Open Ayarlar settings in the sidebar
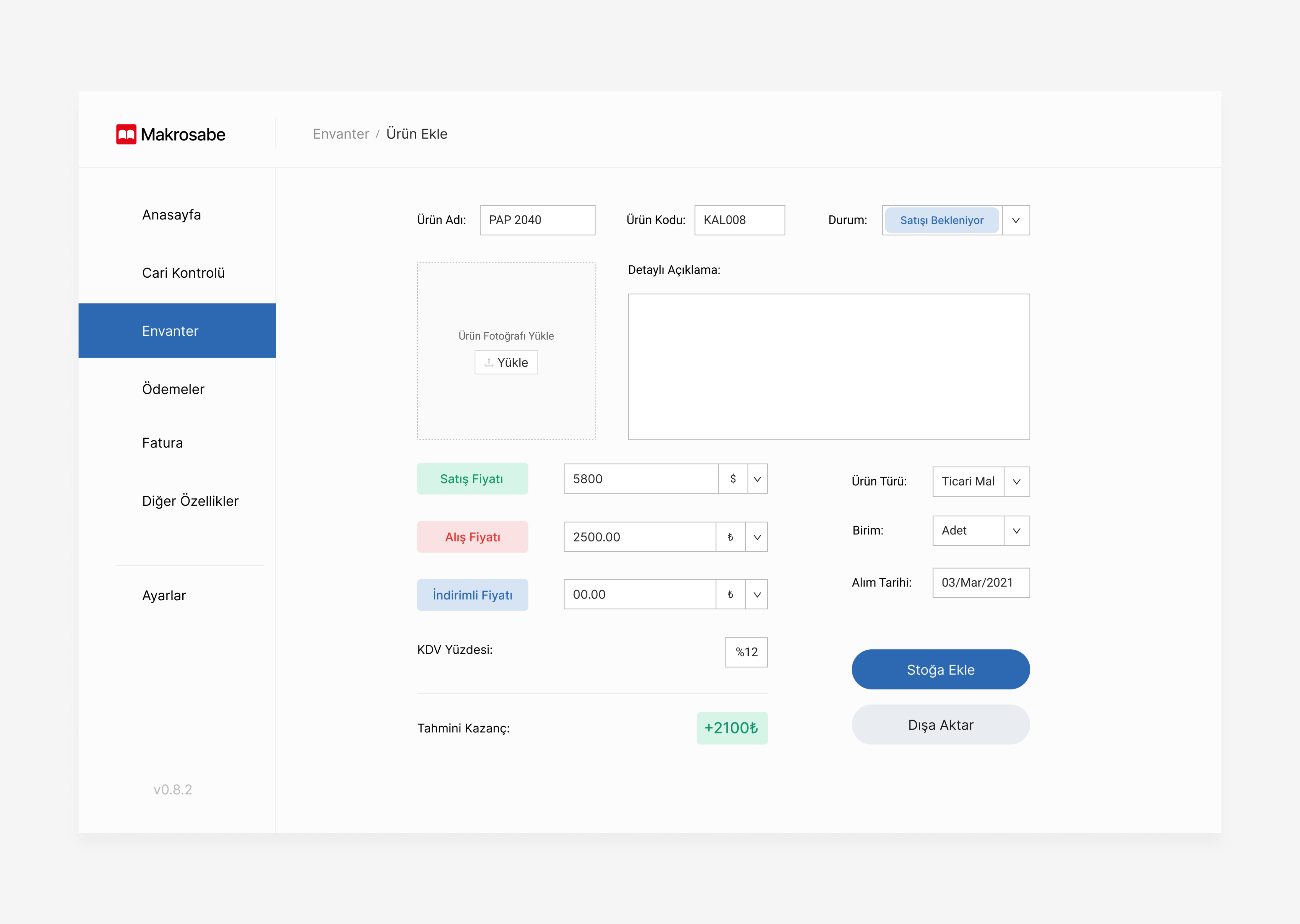 [164, 596]
